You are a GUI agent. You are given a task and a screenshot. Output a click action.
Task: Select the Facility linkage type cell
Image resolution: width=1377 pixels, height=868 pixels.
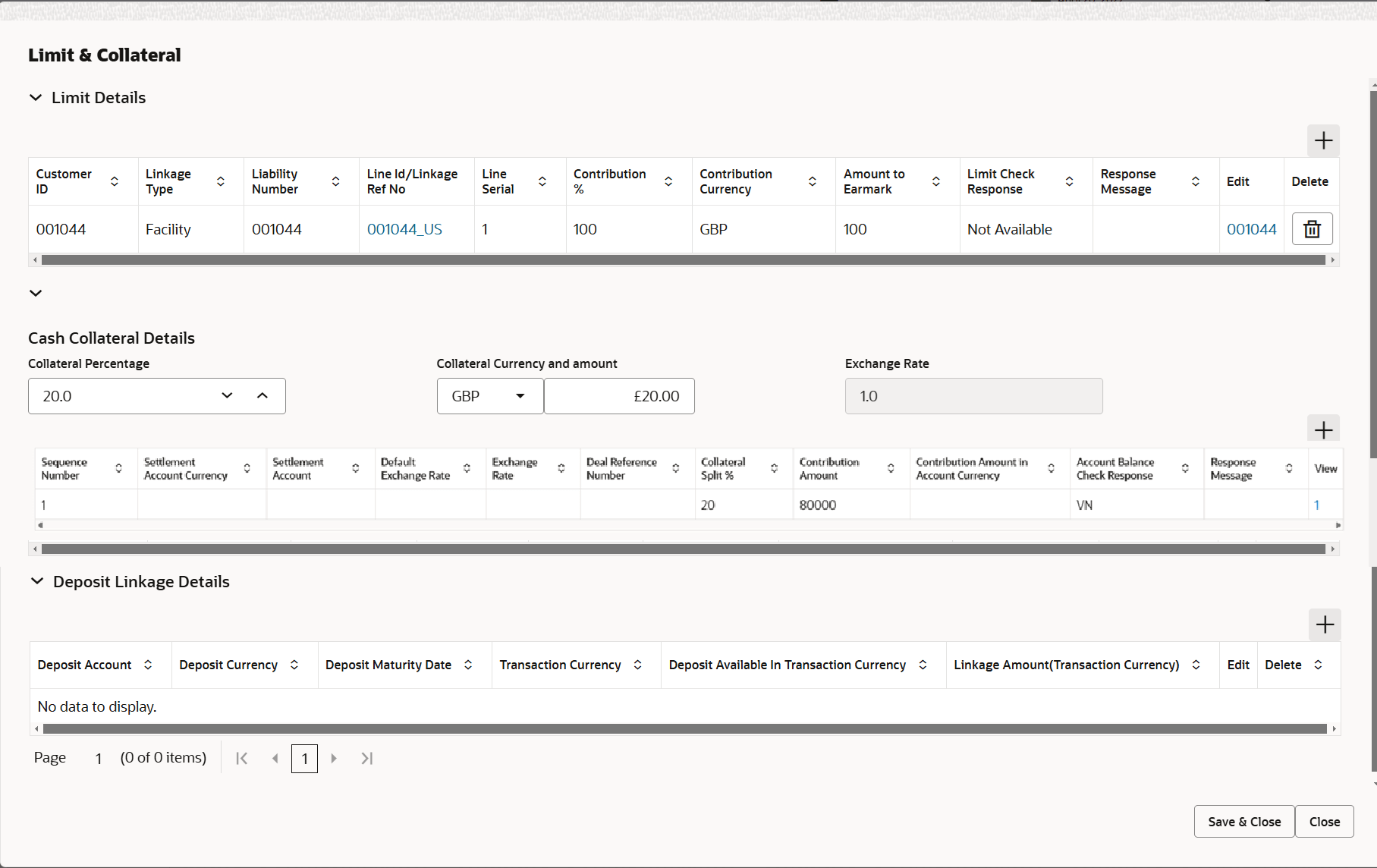[x=190, y=229]
